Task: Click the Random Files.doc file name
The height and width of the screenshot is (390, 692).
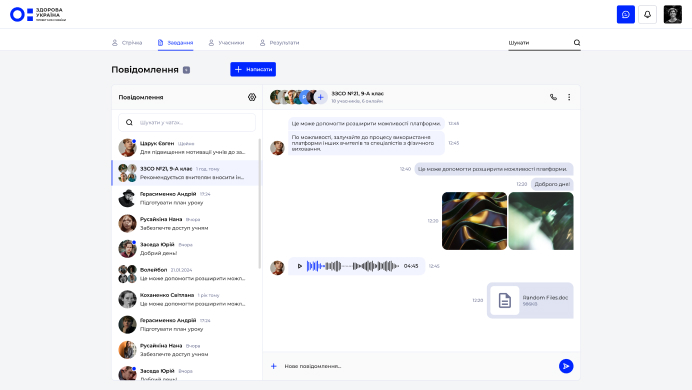Action: point(545,298)
